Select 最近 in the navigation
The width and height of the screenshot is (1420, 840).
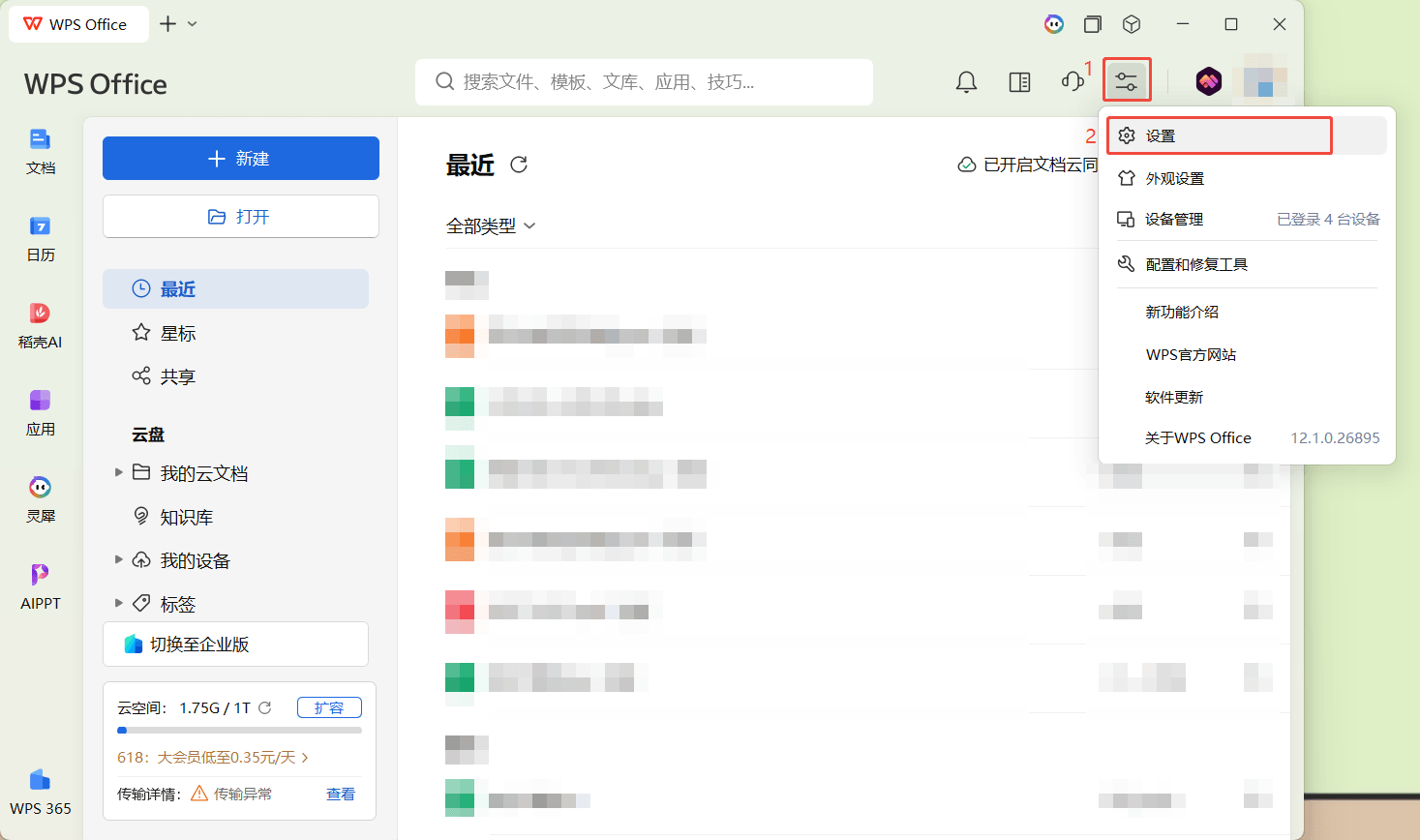tap(235, 288)
